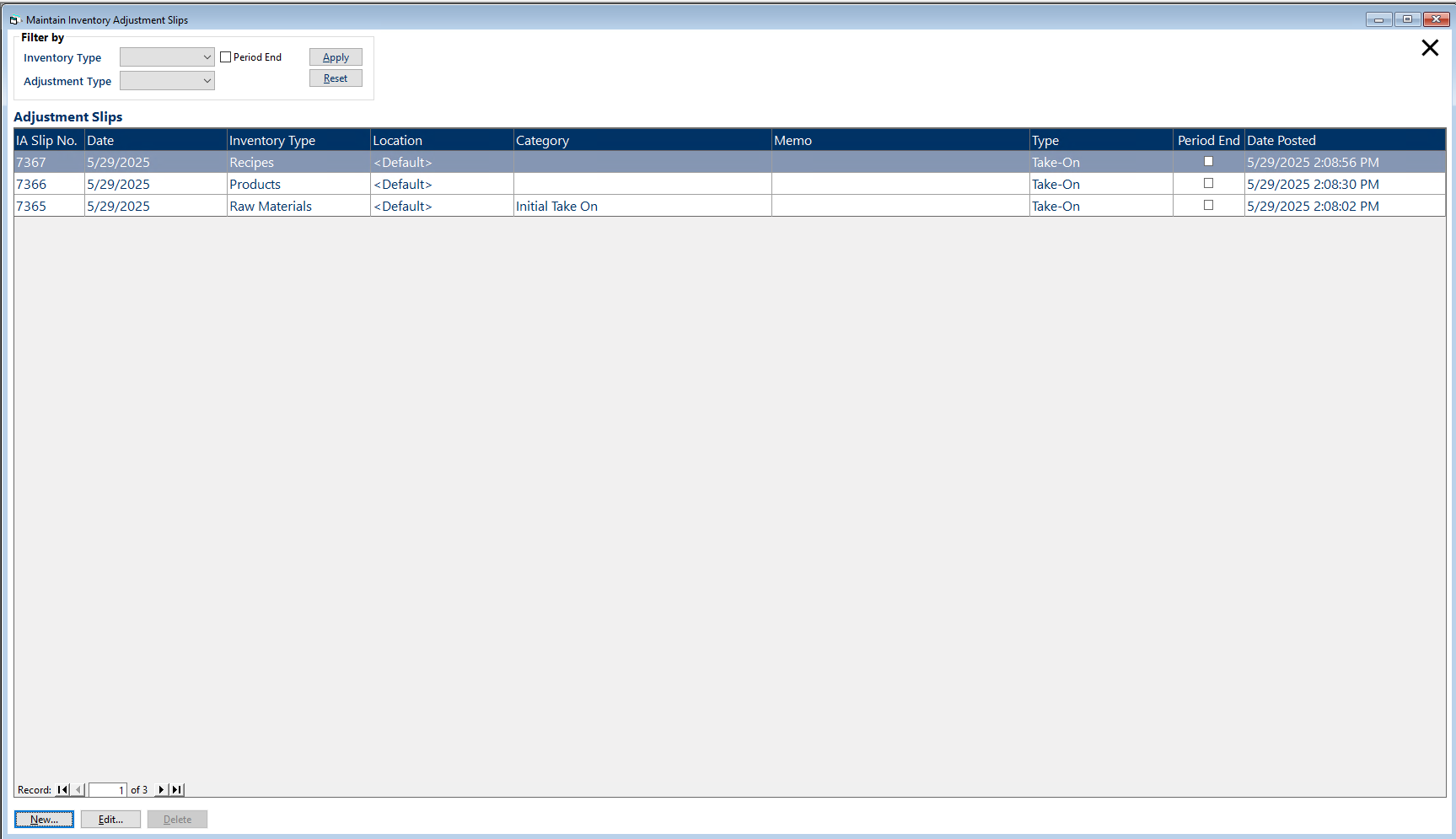Click date posted 2:08:02 PM cell

[1345, 206]
